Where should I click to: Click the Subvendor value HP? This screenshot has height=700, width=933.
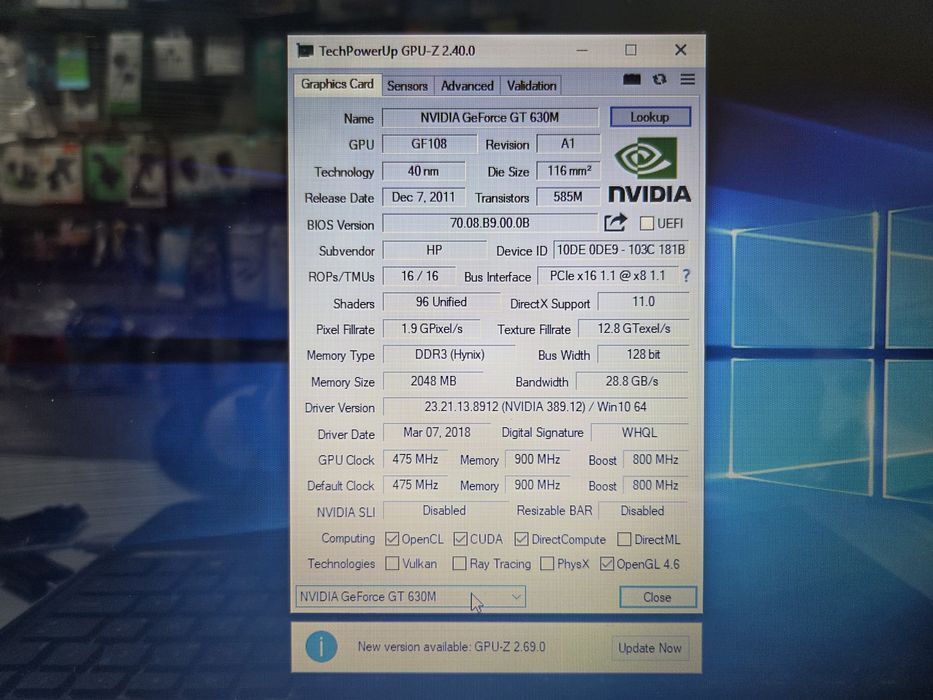pos(434,250)
